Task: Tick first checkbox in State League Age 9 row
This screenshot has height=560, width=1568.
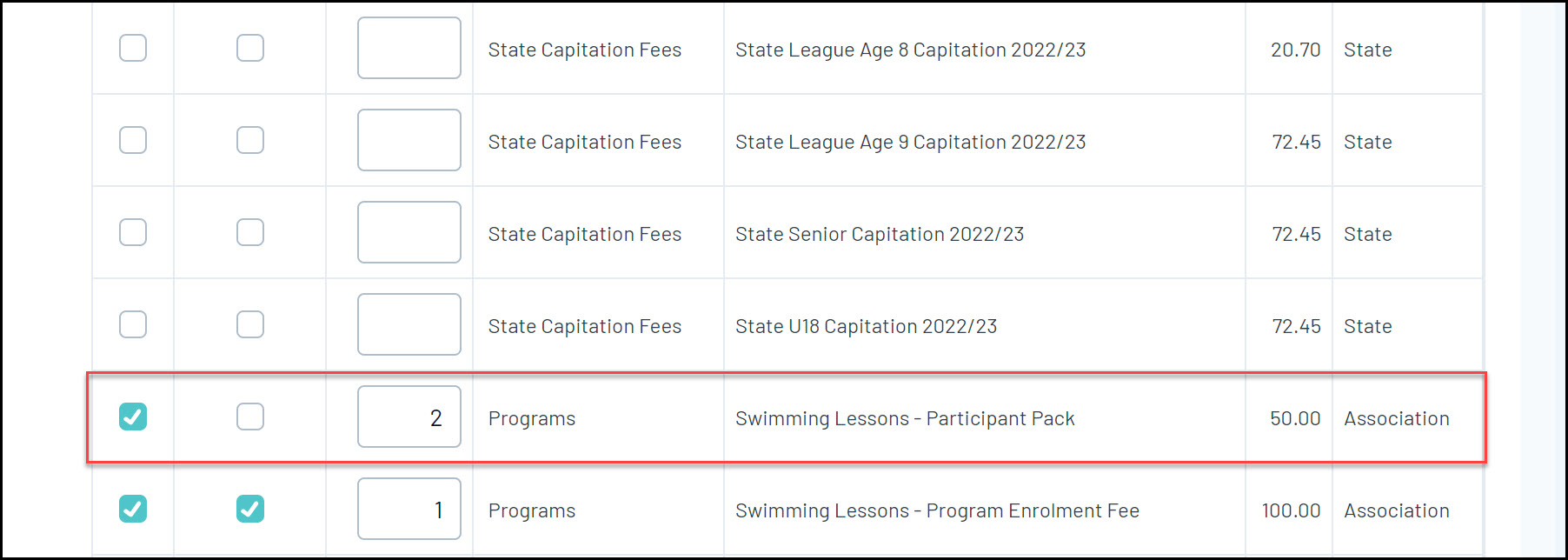Action: click(x=133, y=140)
